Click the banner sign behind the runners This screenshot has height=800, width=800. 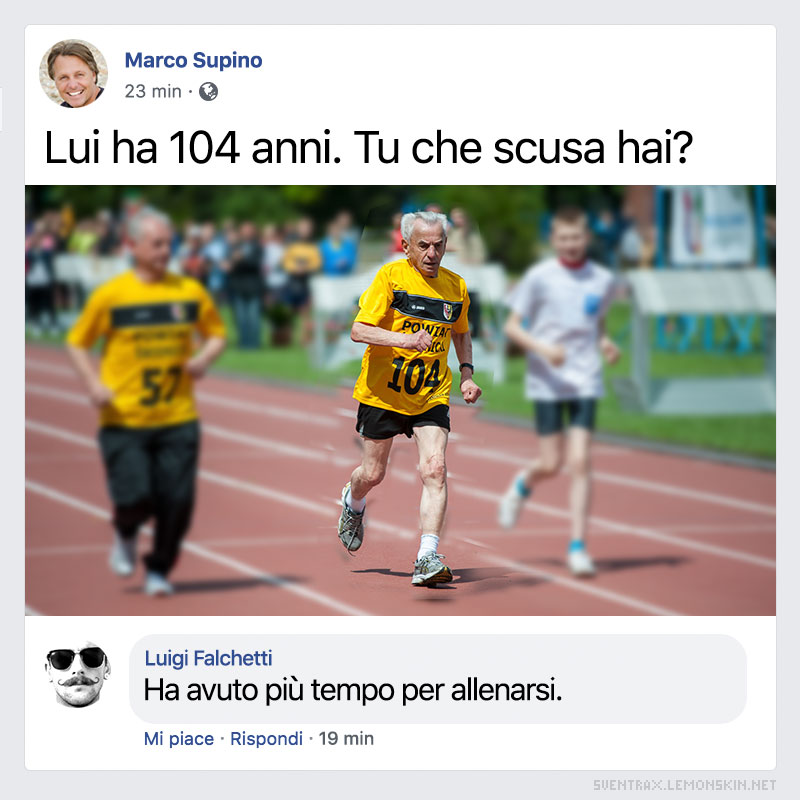coord(712,224)
